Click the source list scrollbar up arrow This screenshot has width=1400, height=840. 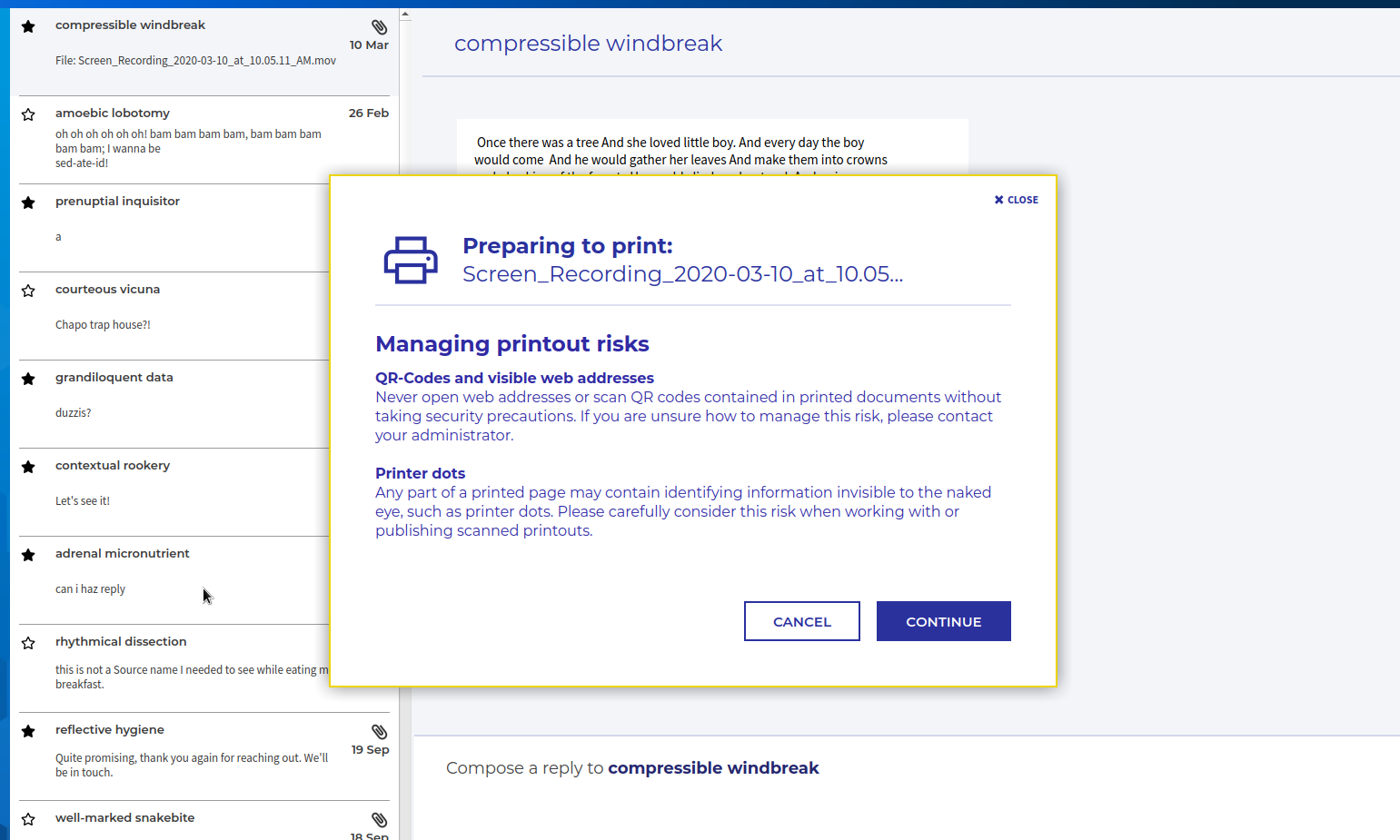click(x=405, y=14)
